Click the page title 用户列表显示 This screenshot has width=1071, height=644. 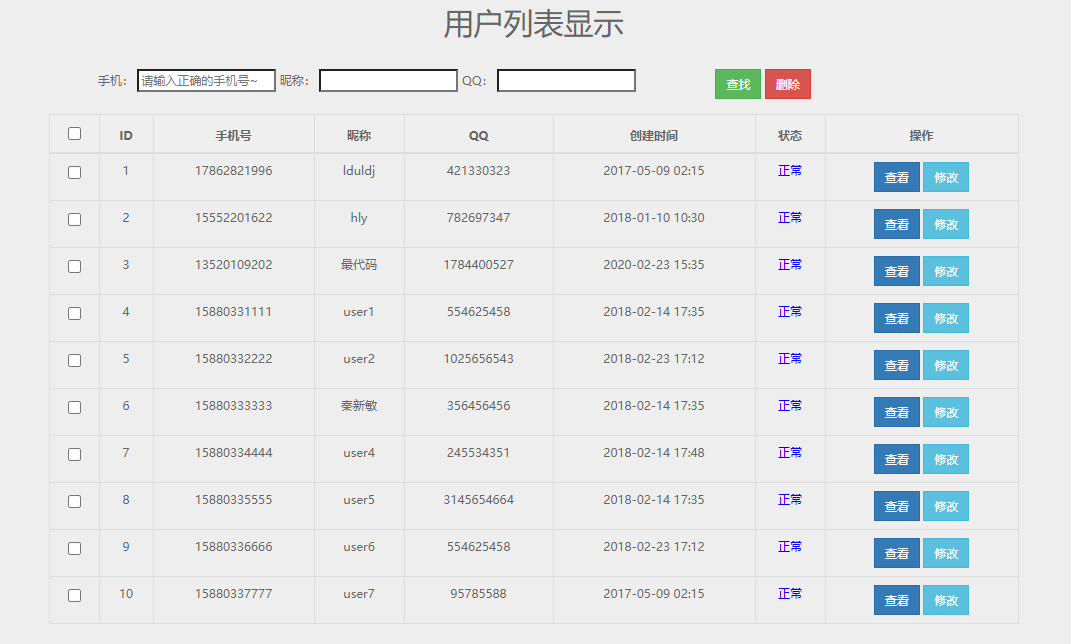tap(533, 24)
